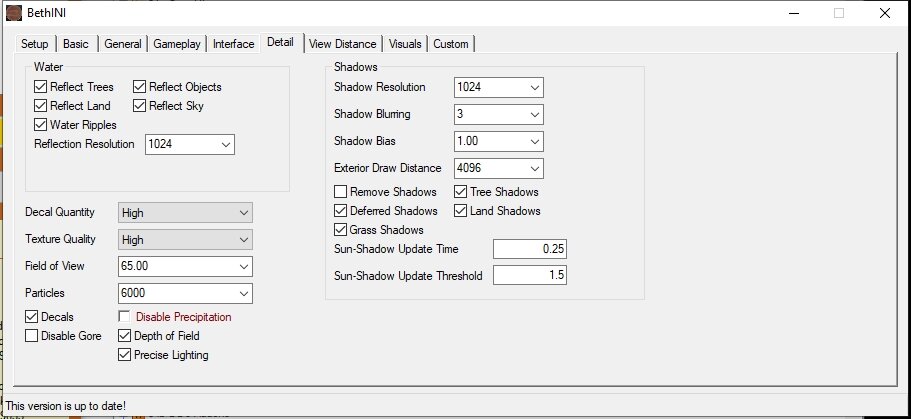Click the 'Decal Quantity' label

(60, 212)
